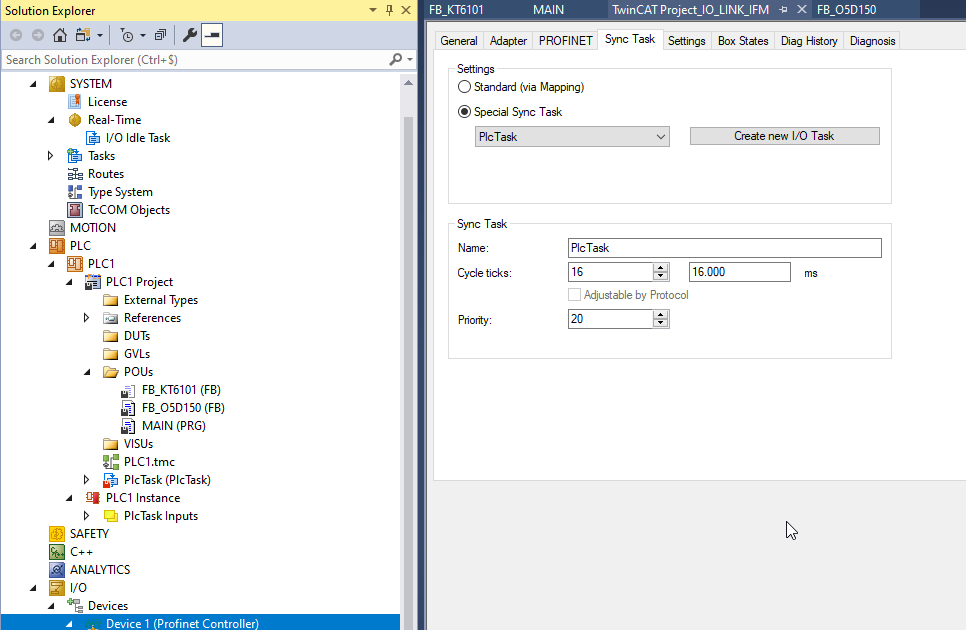This screenshot has width=966, height=630.
Task: Select Special Sync Task radio button
Action: [x=464, y=112]
